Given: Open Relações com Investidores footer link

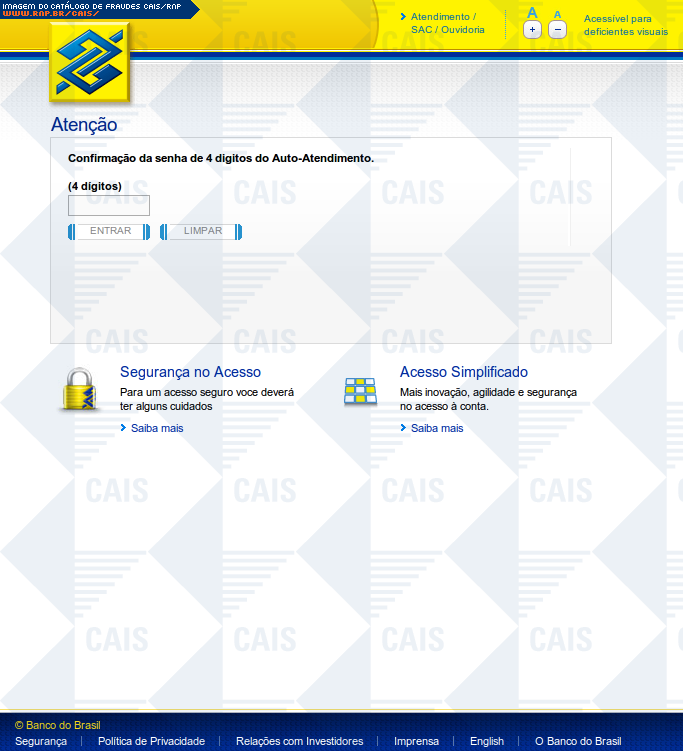Looking at the screenshot, I should (299, 741).
